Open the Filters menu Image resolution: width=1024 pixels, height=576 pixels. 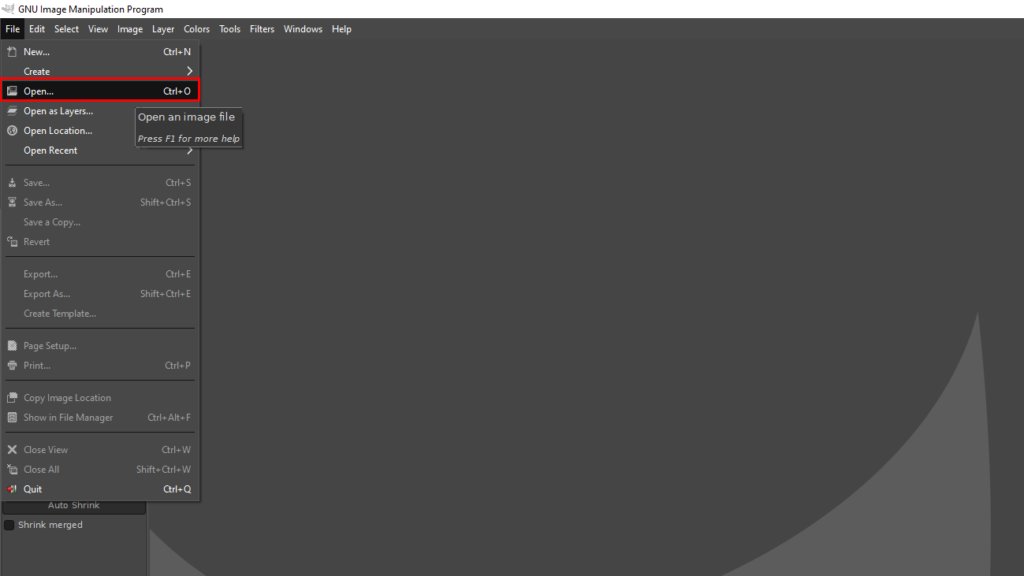click(261, 29)
